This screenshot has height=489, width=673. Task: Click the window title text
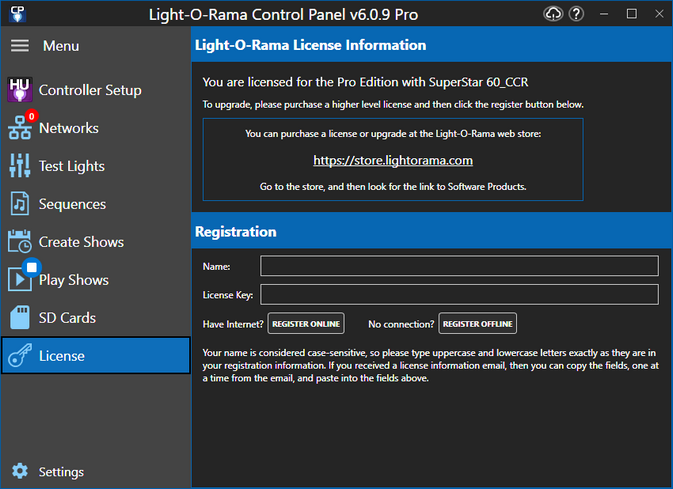283,14
